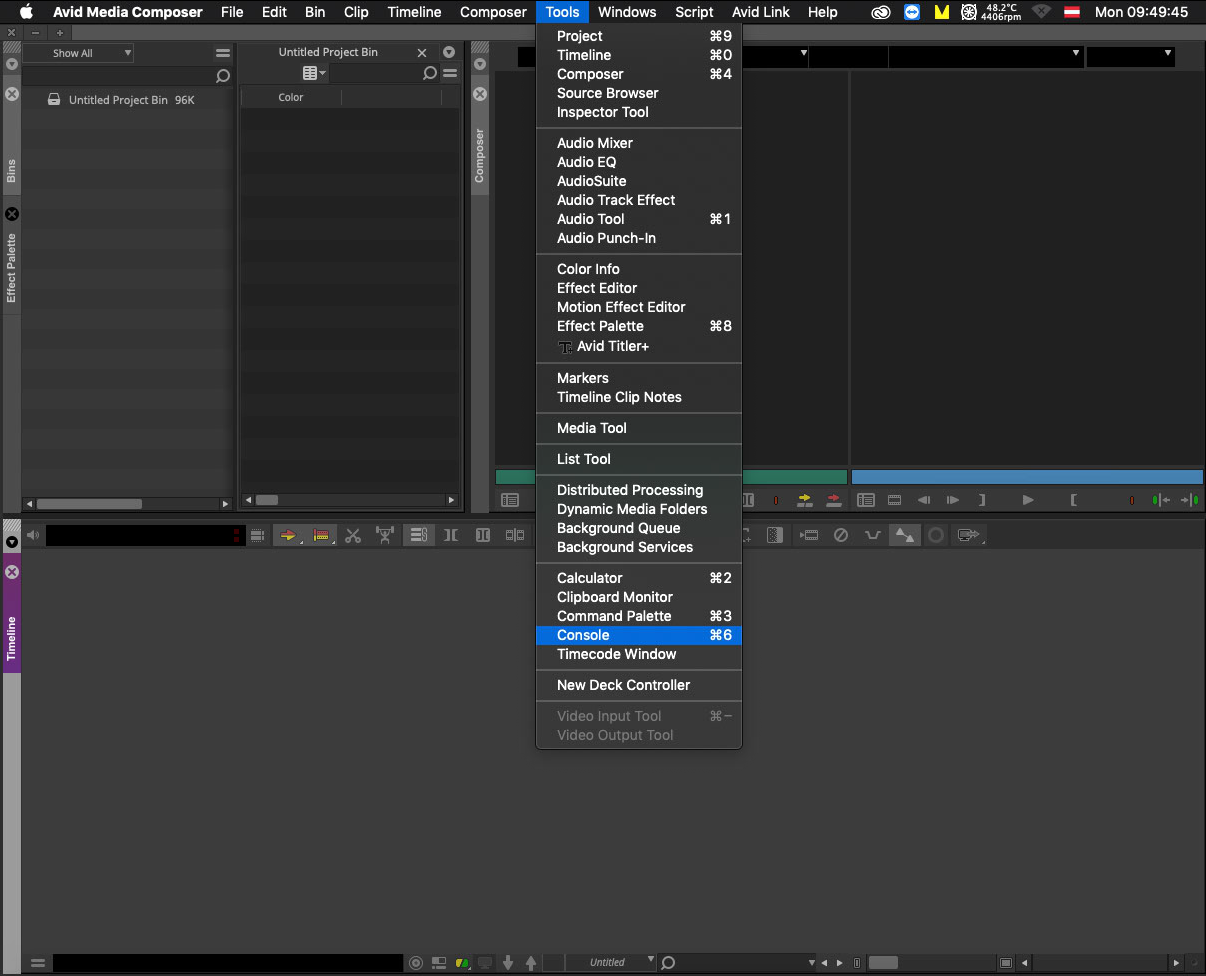Click the timeline hamburger menu at bottom left
1206x976 pixels.
[x=38, y=963]
